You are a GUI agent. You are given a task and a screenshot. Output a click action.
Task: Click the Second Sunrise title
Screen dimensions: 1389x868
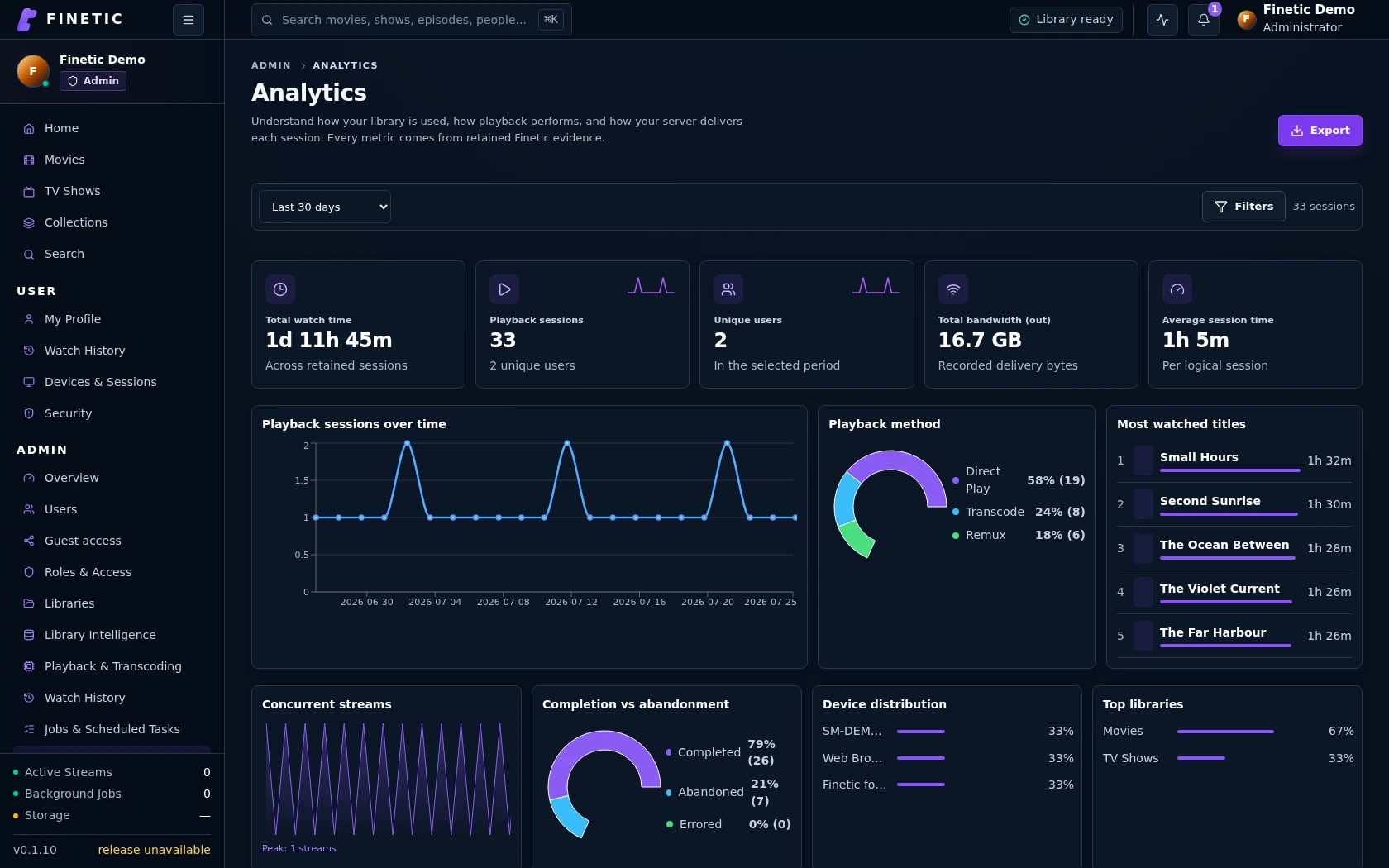coord(1210,501)
